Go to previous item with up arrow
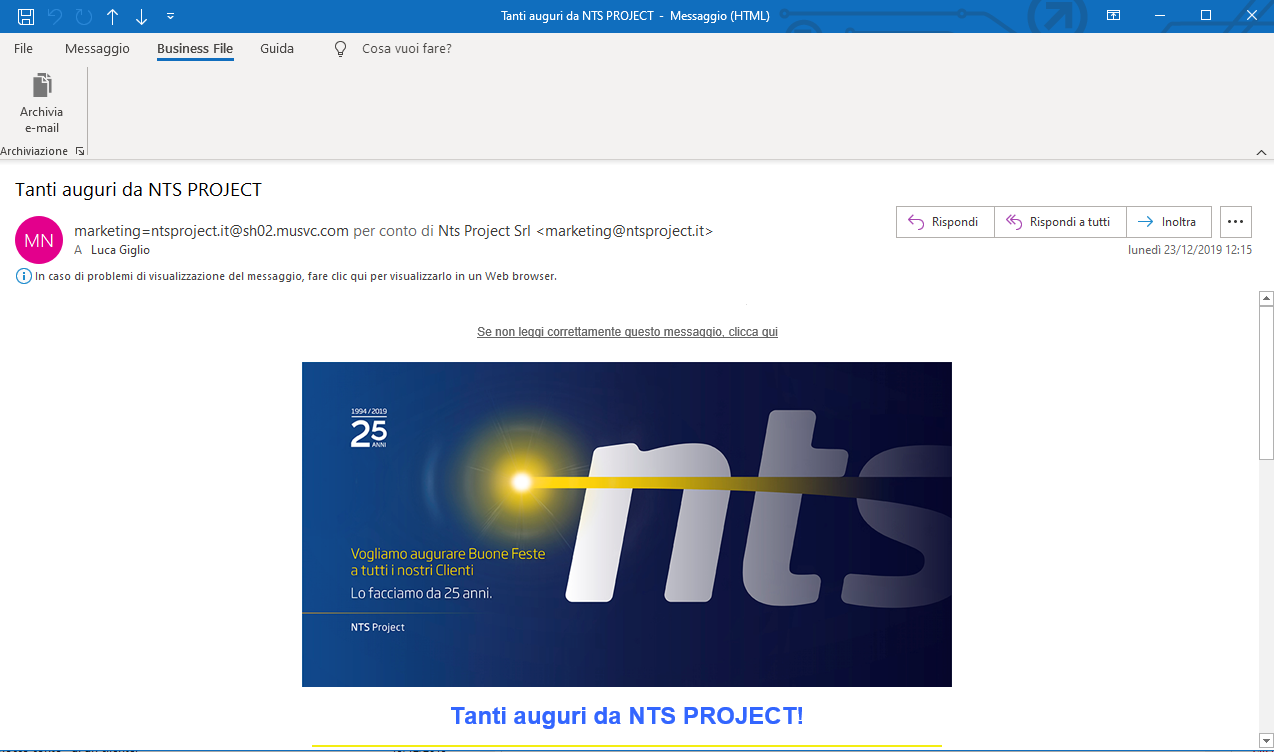 (x=113, y=16)
